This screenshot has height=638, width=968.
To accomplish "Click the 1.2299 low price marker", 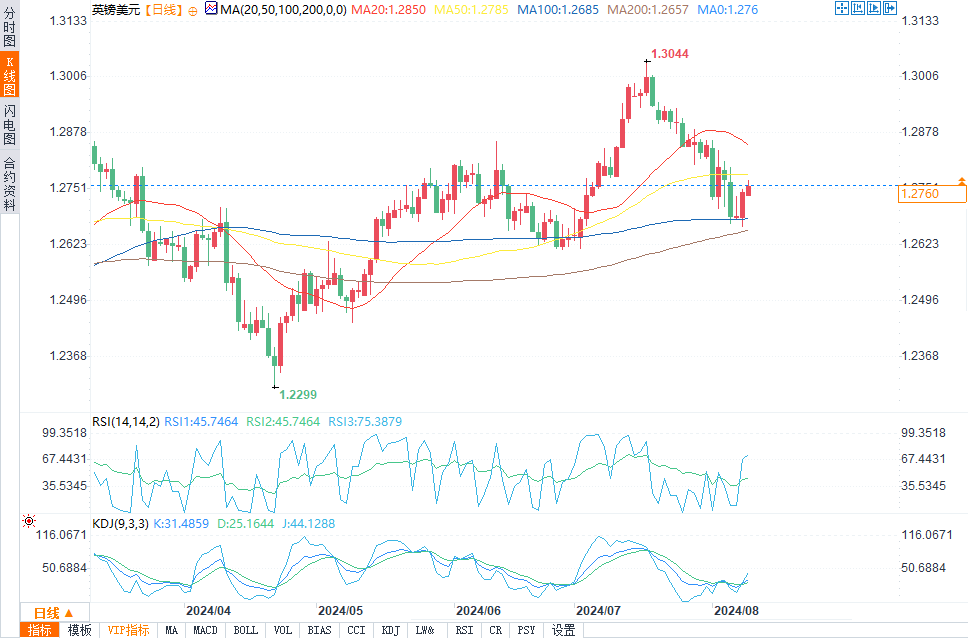I will [x=298, y=395].
